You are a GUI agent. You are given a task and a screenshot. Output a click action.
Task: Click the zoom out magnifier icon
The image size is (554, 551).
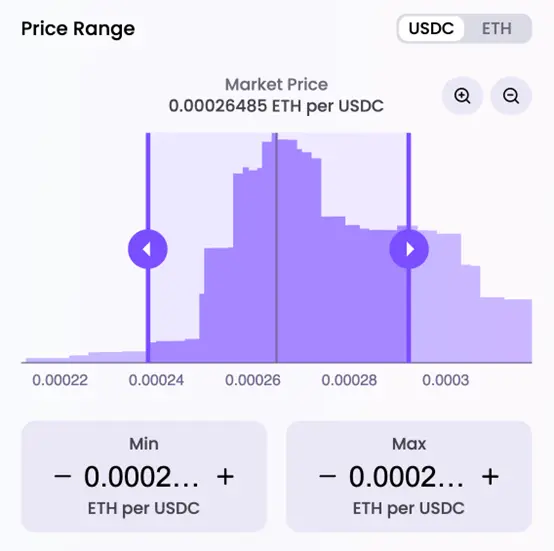tap(511, 96)
